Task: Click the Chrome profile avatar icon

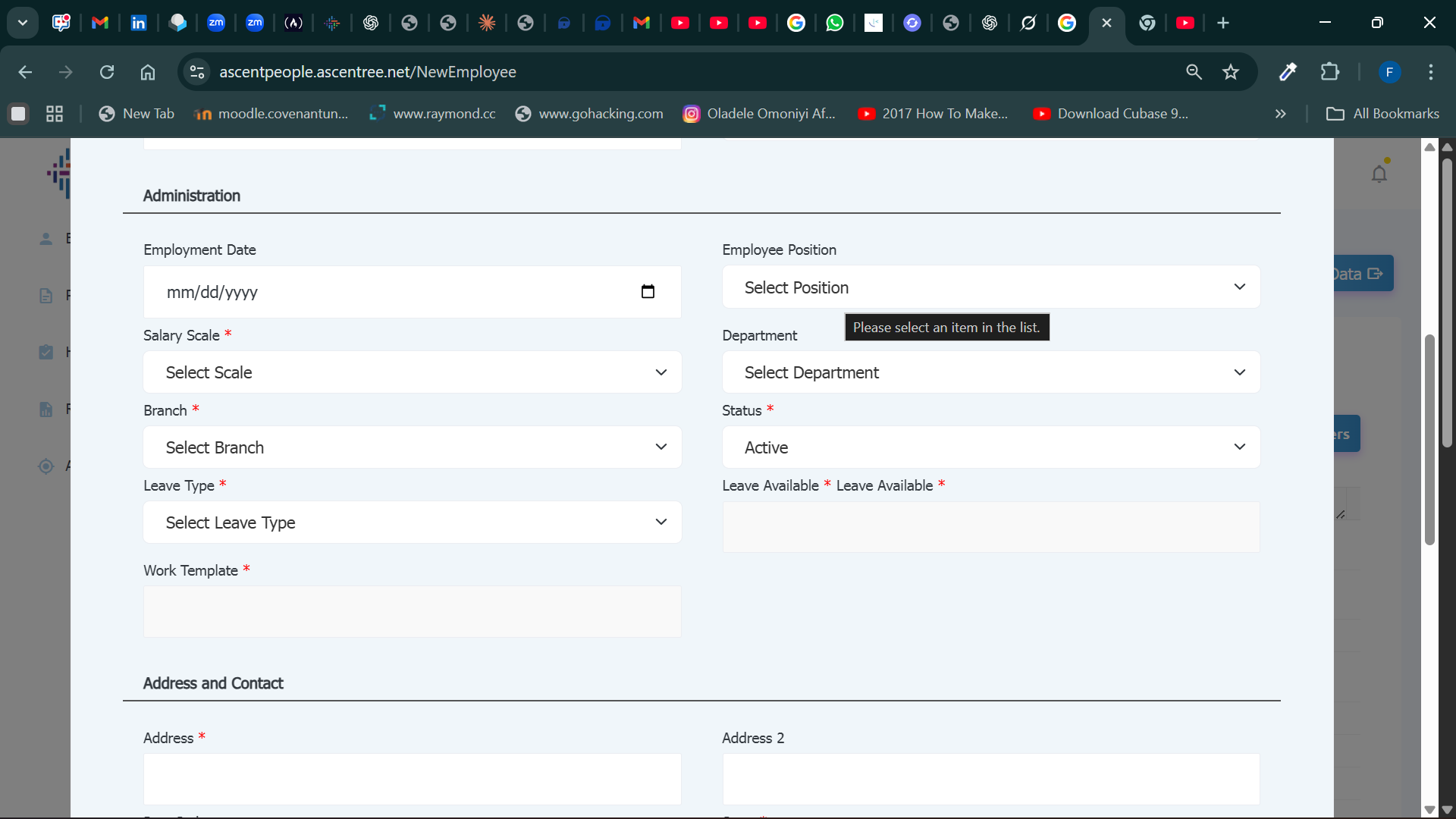Action: click(x=1389, y=72)
